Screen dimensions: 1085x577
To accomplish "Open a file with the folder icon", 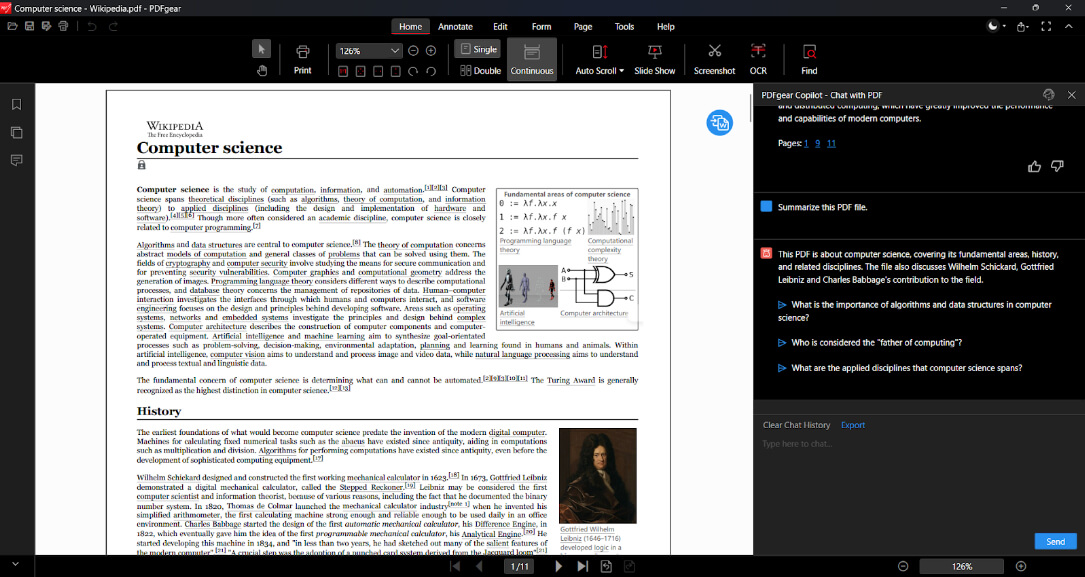I will pyautogui.click(x=12, y=26).
